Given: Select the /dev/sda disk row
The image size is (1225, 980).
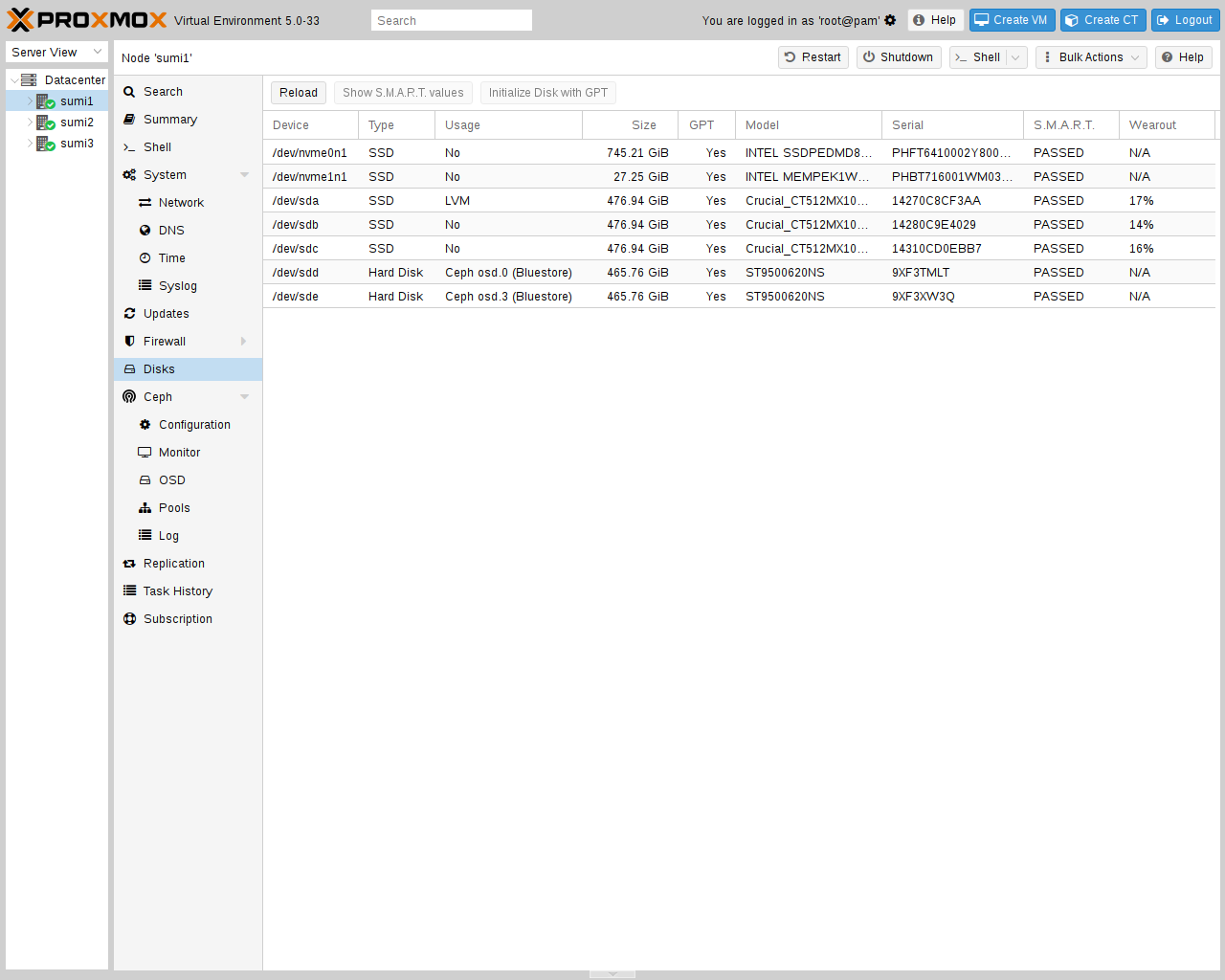Looking at the screenshot, I should pos(574,201).
